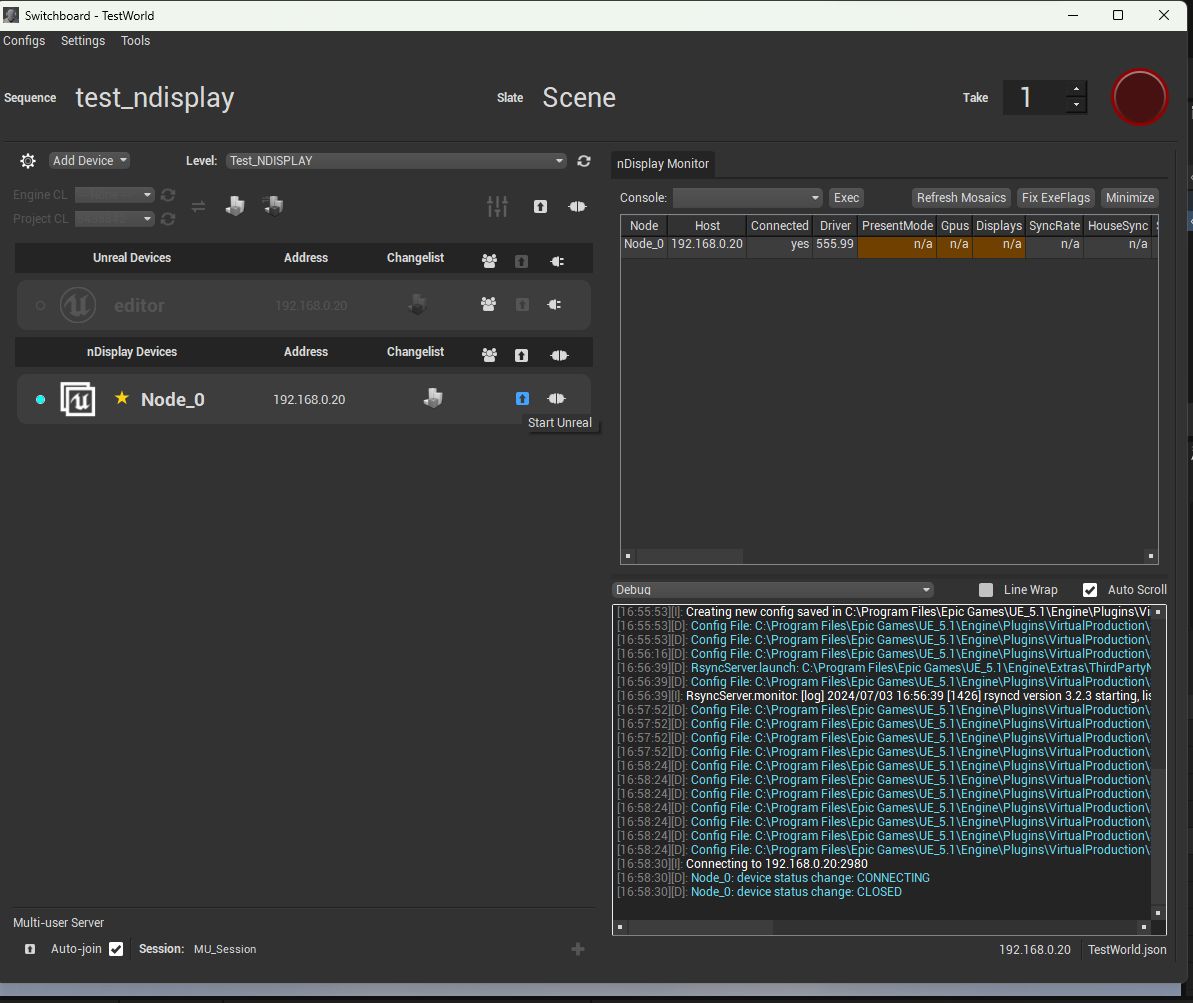The height and width of the screenshot is (1003, 1193).
Task: Open the settings sliders icon in the top toolbar
Action: coord(497,206)
